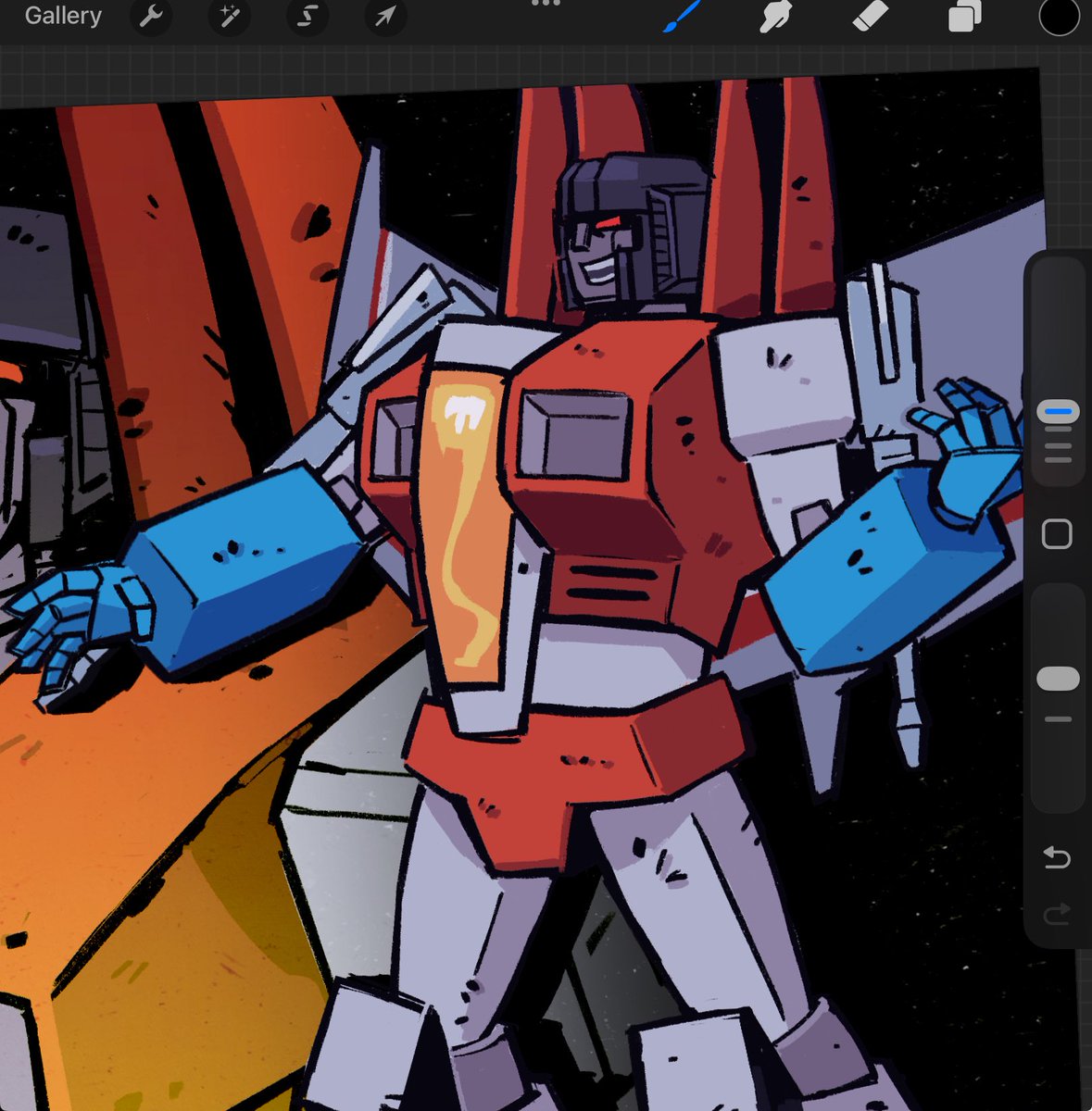The height and width of the screenshot is (1111, 1092).
Task: Tap the three-dot menu at top center
Action: (546, 4)
